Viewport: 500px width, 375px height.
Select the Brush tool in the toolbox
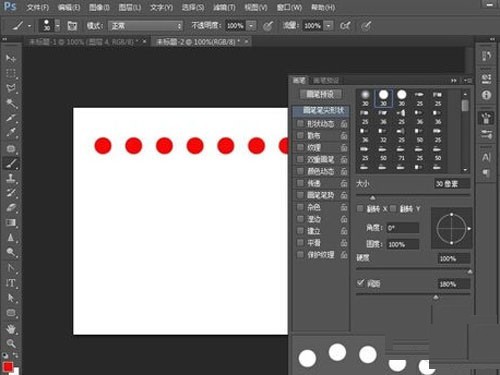click(11, 163)
